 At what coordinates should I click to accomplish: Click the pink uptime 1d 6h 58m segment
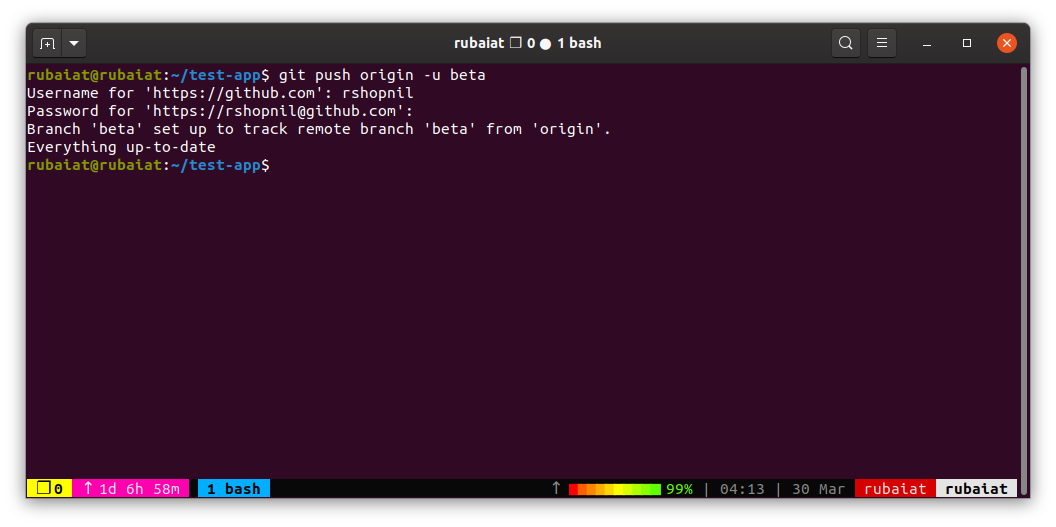pyautogui.click(x=131, y=489)
